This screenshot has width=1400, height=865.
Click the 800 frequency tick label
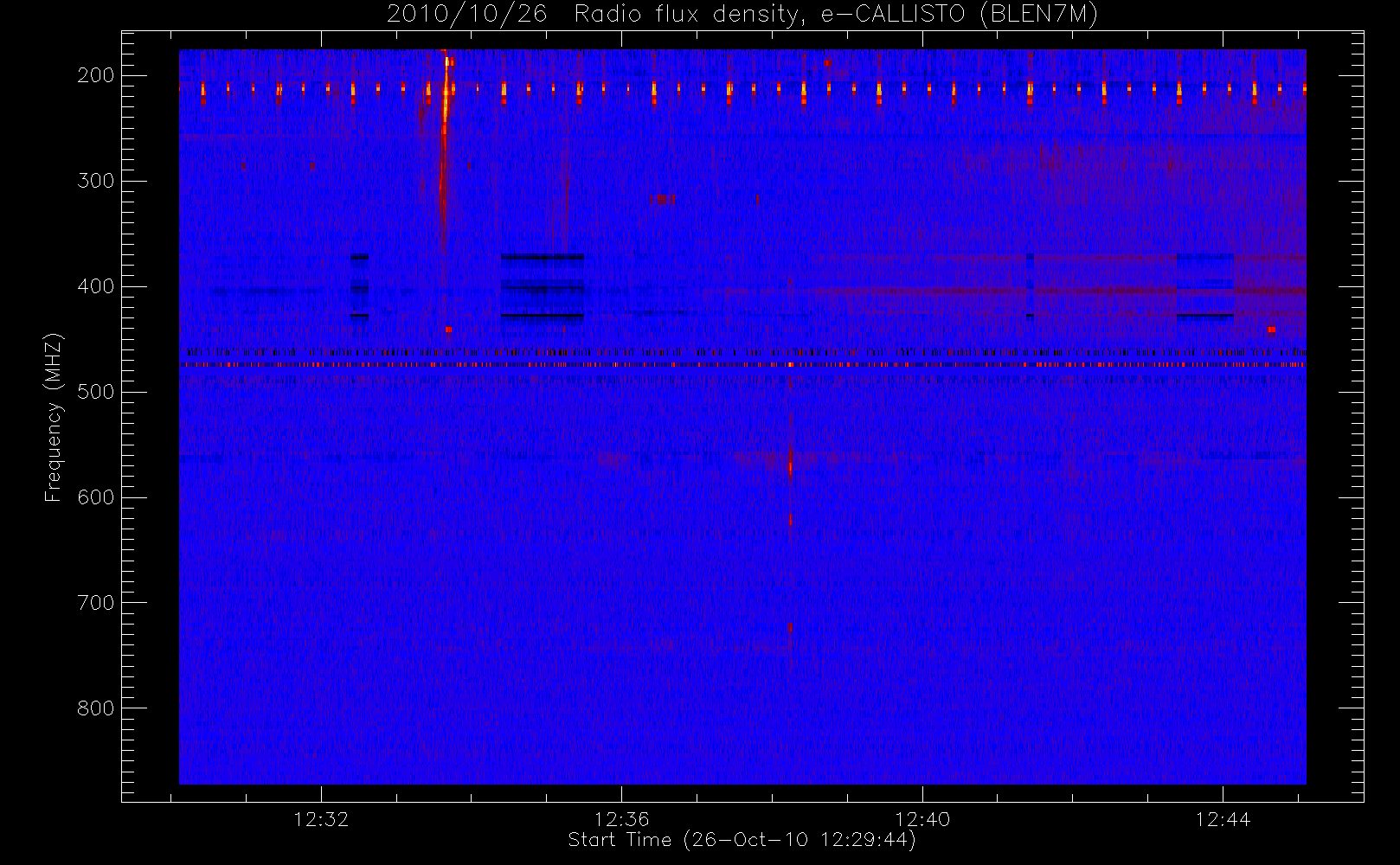click(x=96, y=708)
